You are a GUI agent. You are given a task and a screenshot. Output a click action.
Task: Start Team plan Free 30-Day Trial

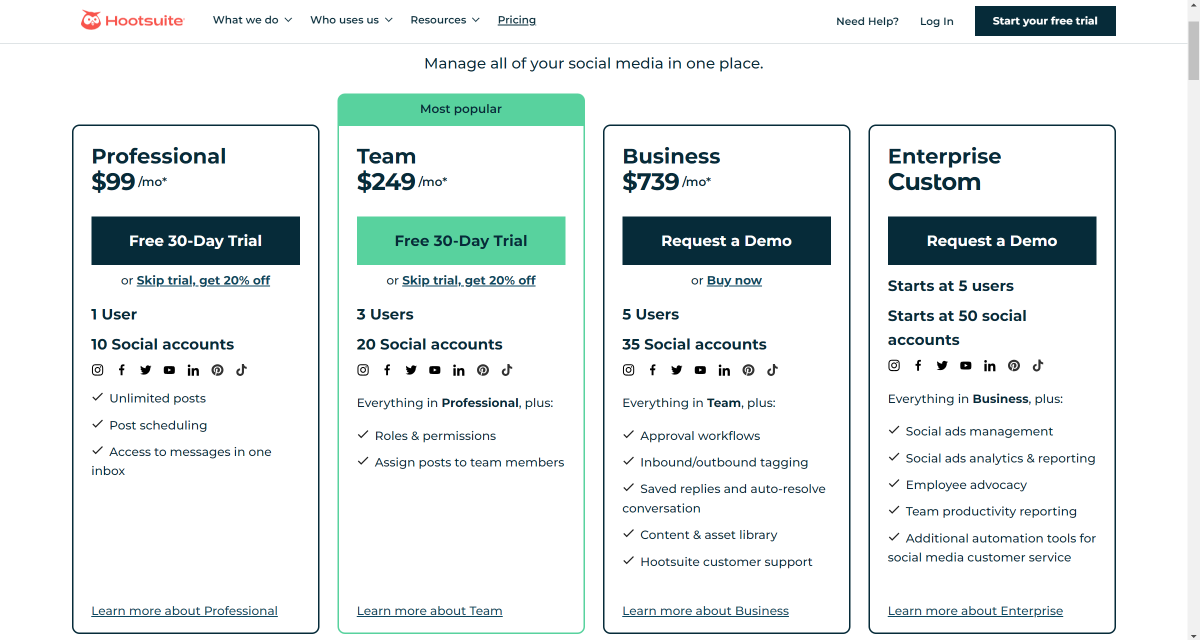(461, 241)
